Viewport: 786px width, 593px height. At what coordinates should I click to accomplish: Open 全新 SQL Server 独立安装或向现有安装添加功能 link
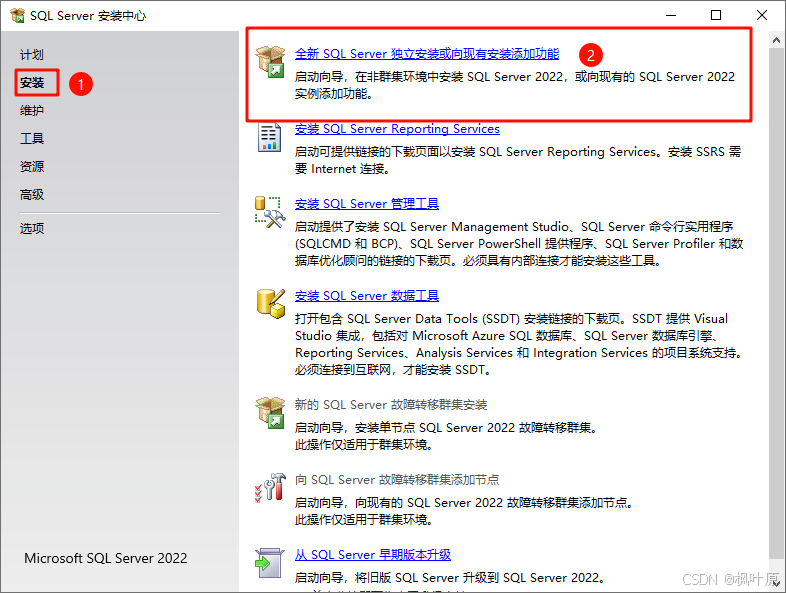click(427, 54)
